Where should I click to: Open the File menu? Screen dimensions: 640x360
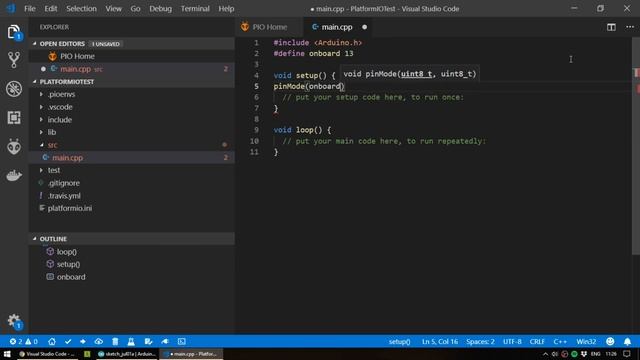tap(30, 9)
